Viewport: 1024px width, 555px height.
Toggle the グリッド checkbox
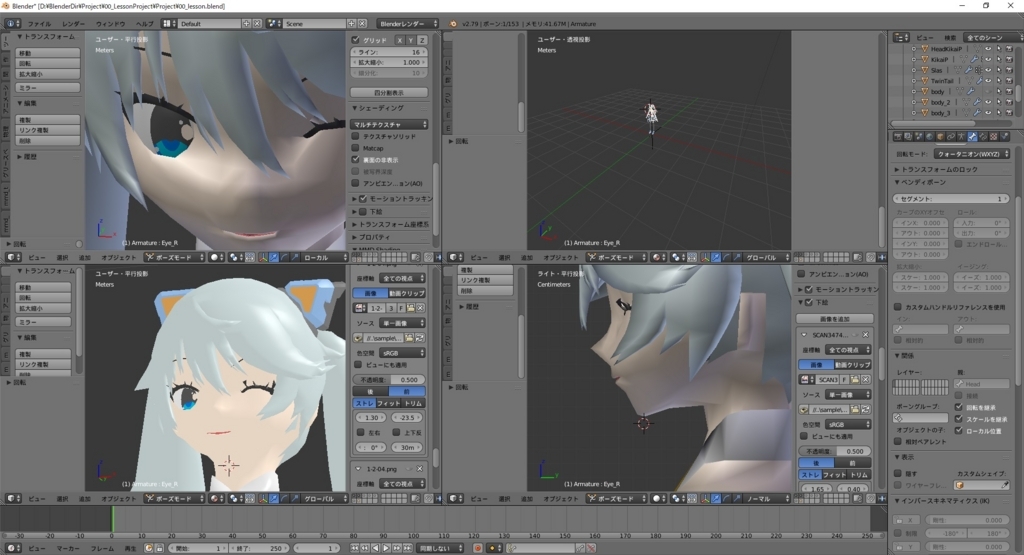(x=356, y=40)
